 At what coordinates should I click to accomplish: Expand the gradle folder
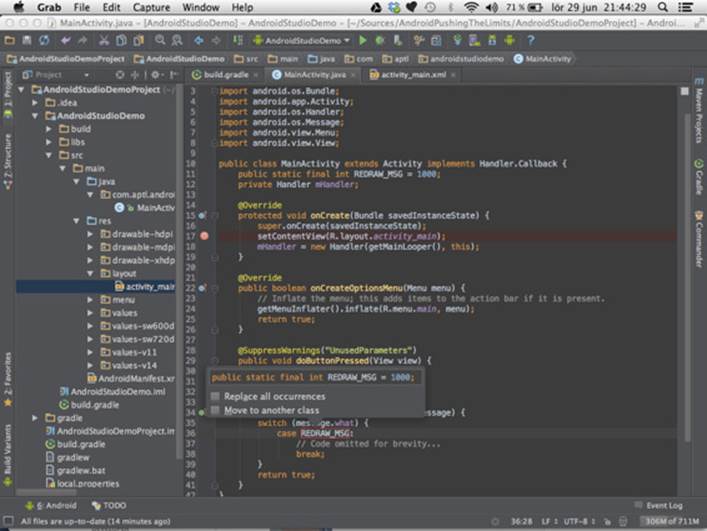tap(35, 418)
